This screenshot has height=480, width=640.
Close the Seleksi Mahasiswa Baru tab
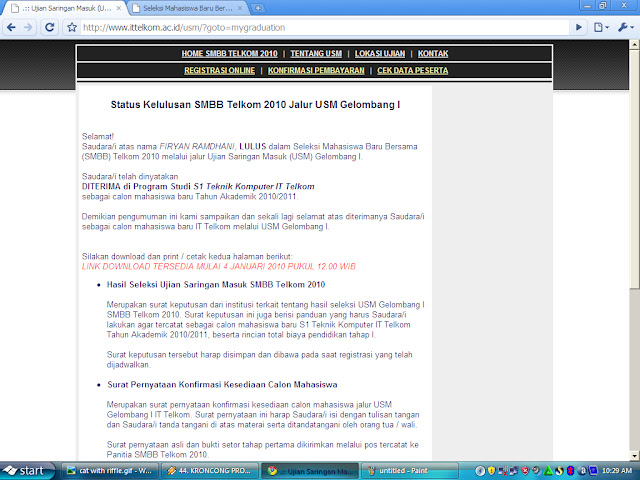(x=240, y=8)
